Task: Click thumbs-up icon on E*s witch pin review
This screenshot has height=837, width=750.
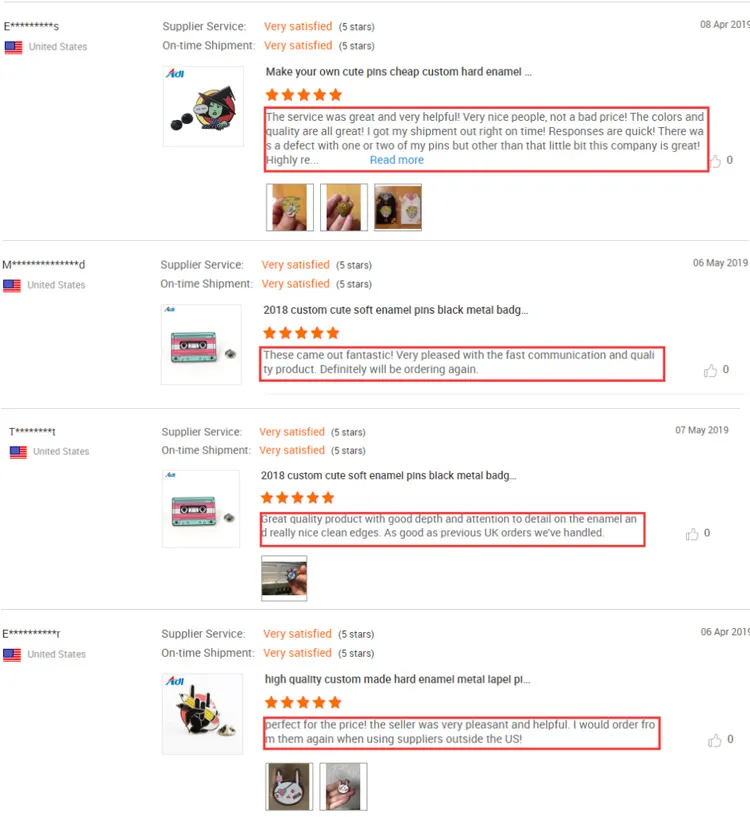Action: [715, 161]
